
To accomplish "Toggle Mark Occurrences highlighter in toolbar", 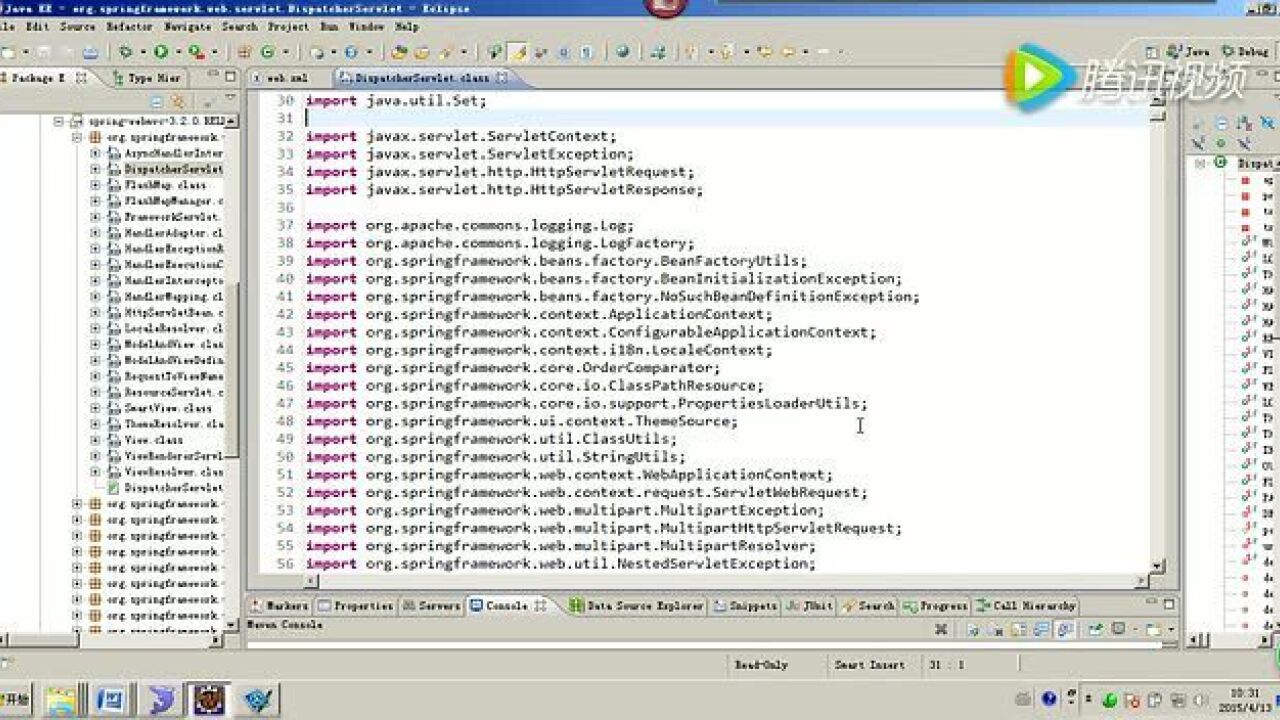I will [518, 52].
